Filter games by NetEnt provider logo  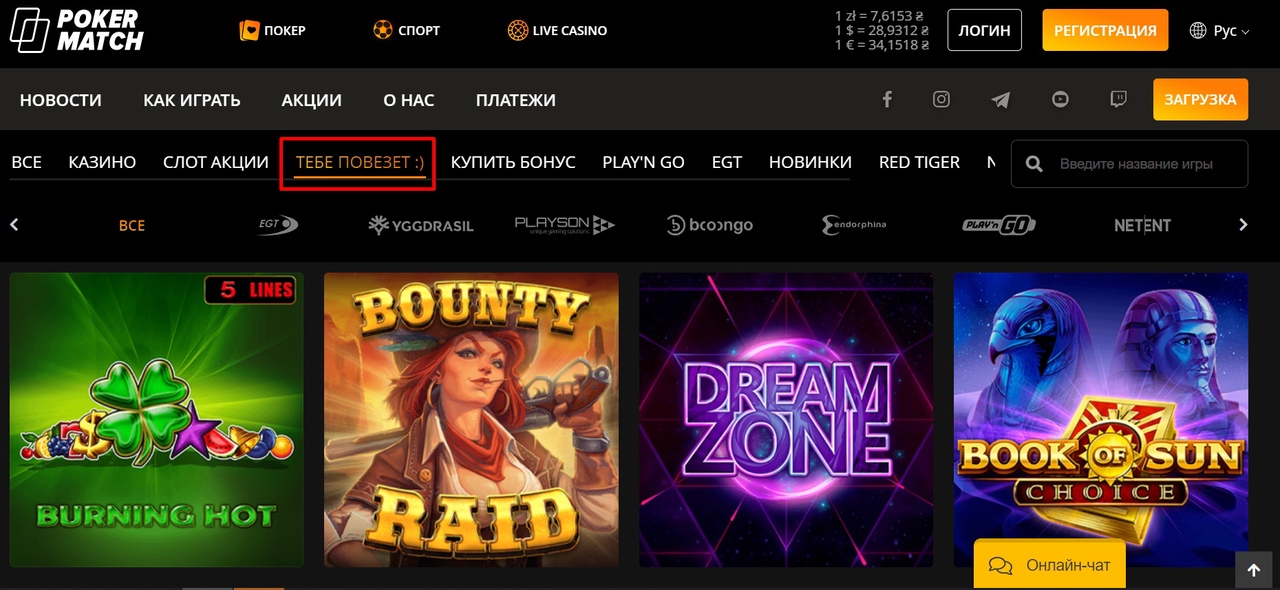[1142, 225]
